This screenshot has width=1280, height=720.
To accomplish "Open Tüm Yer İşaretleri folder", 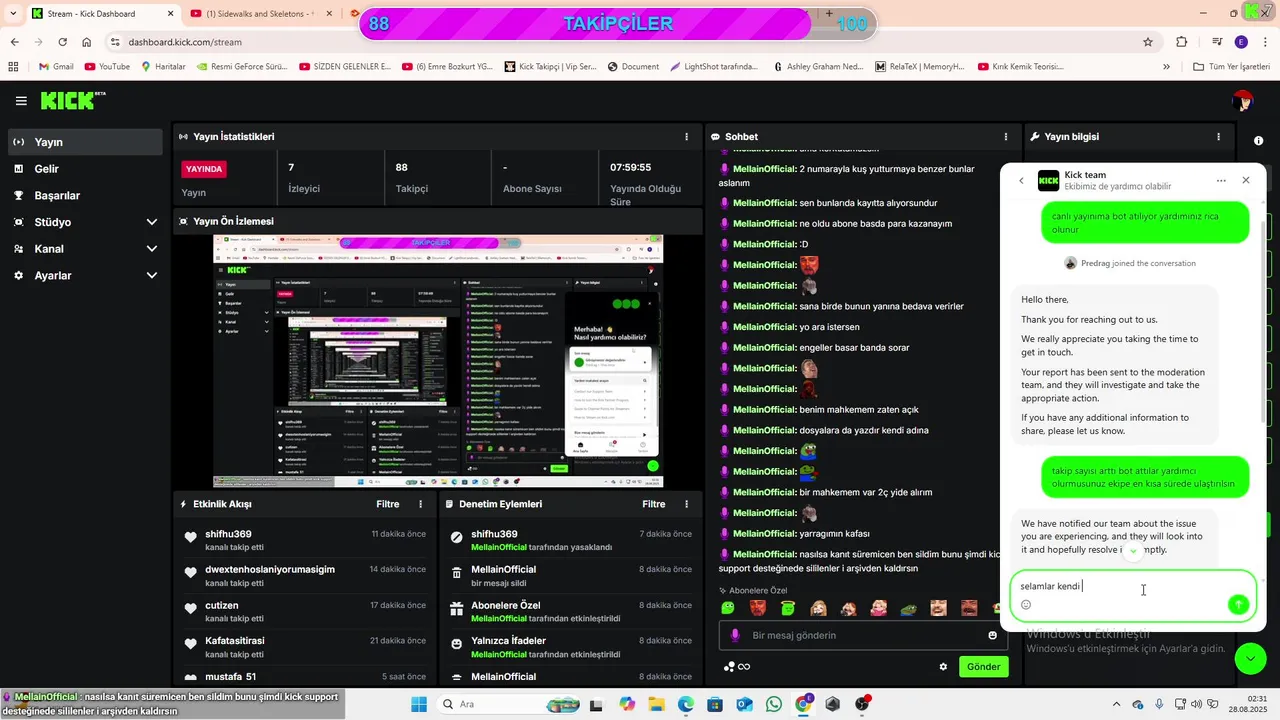I will pyautogui.click(x=1232, y=67).
